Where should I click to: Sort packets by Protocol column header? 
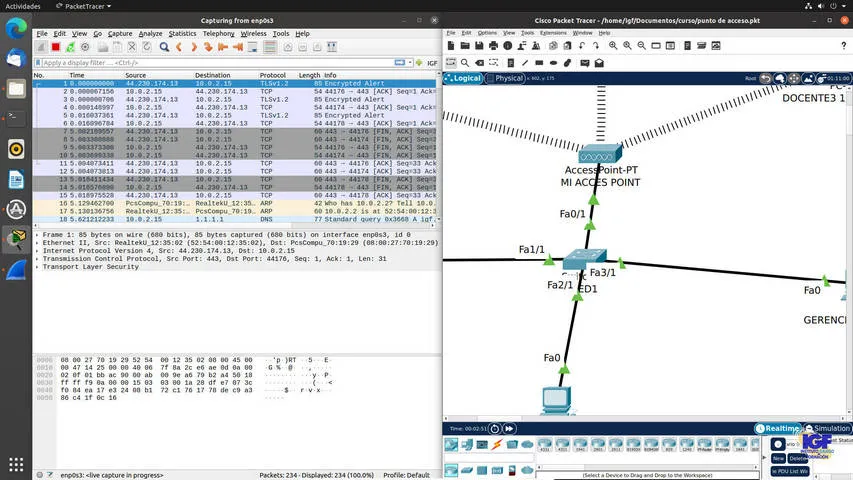pos(273,75)
